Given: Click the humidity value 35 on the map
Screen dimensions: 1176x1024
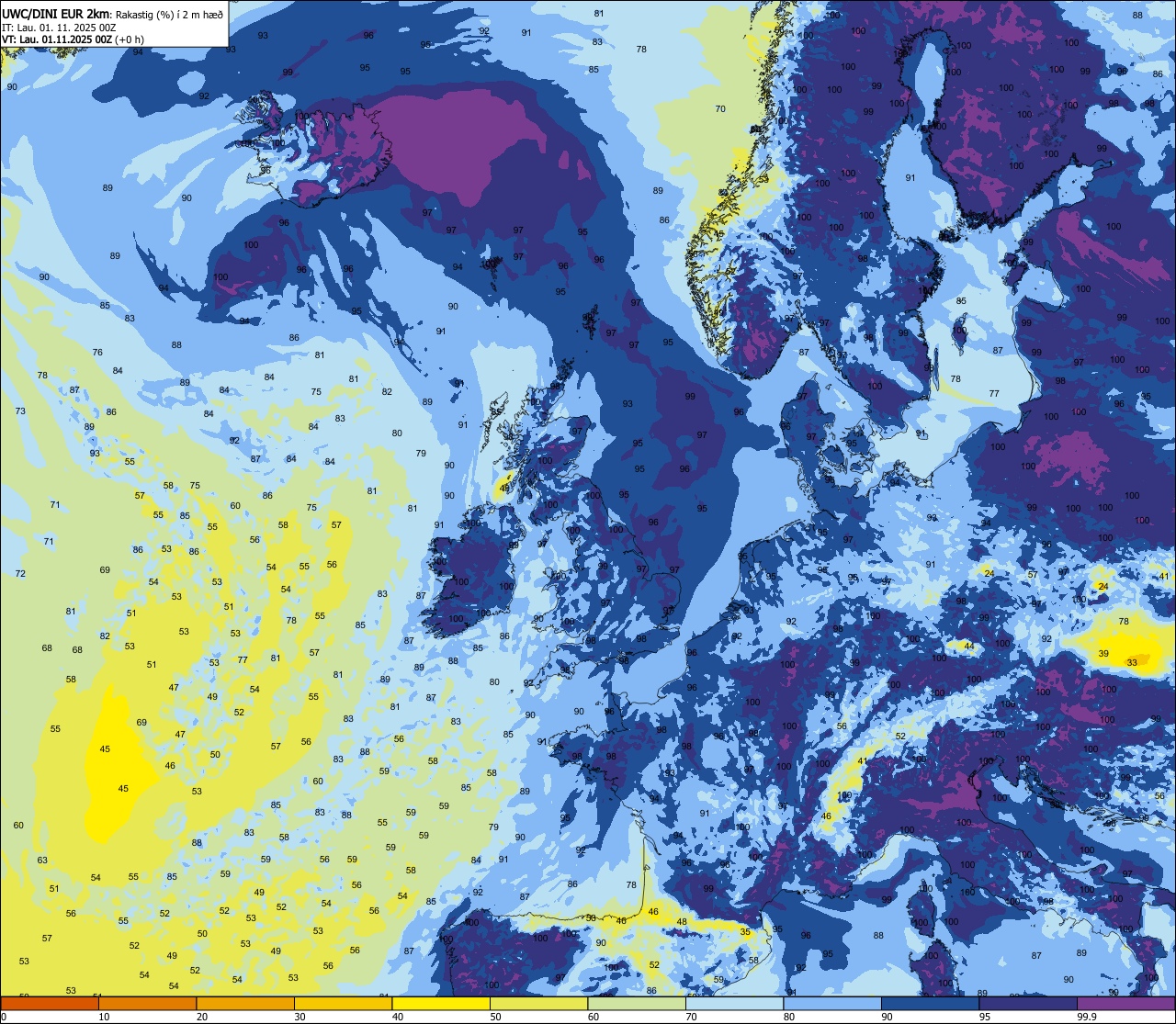Looking at the screenshot, I should pyautogui.click(x=745, y=931).
